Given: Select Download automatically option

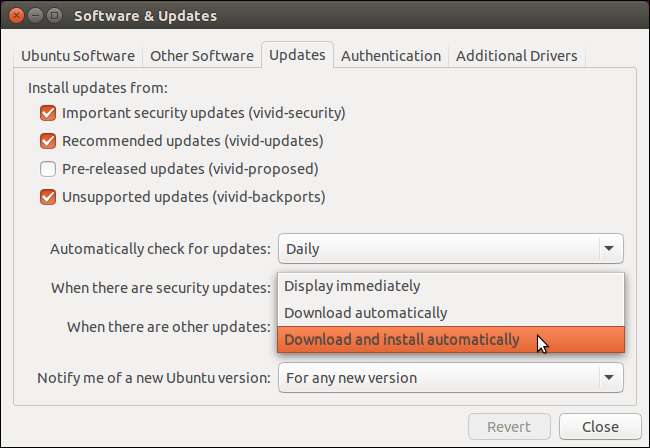Looking at the screenshot, I should tap(365, 313).
